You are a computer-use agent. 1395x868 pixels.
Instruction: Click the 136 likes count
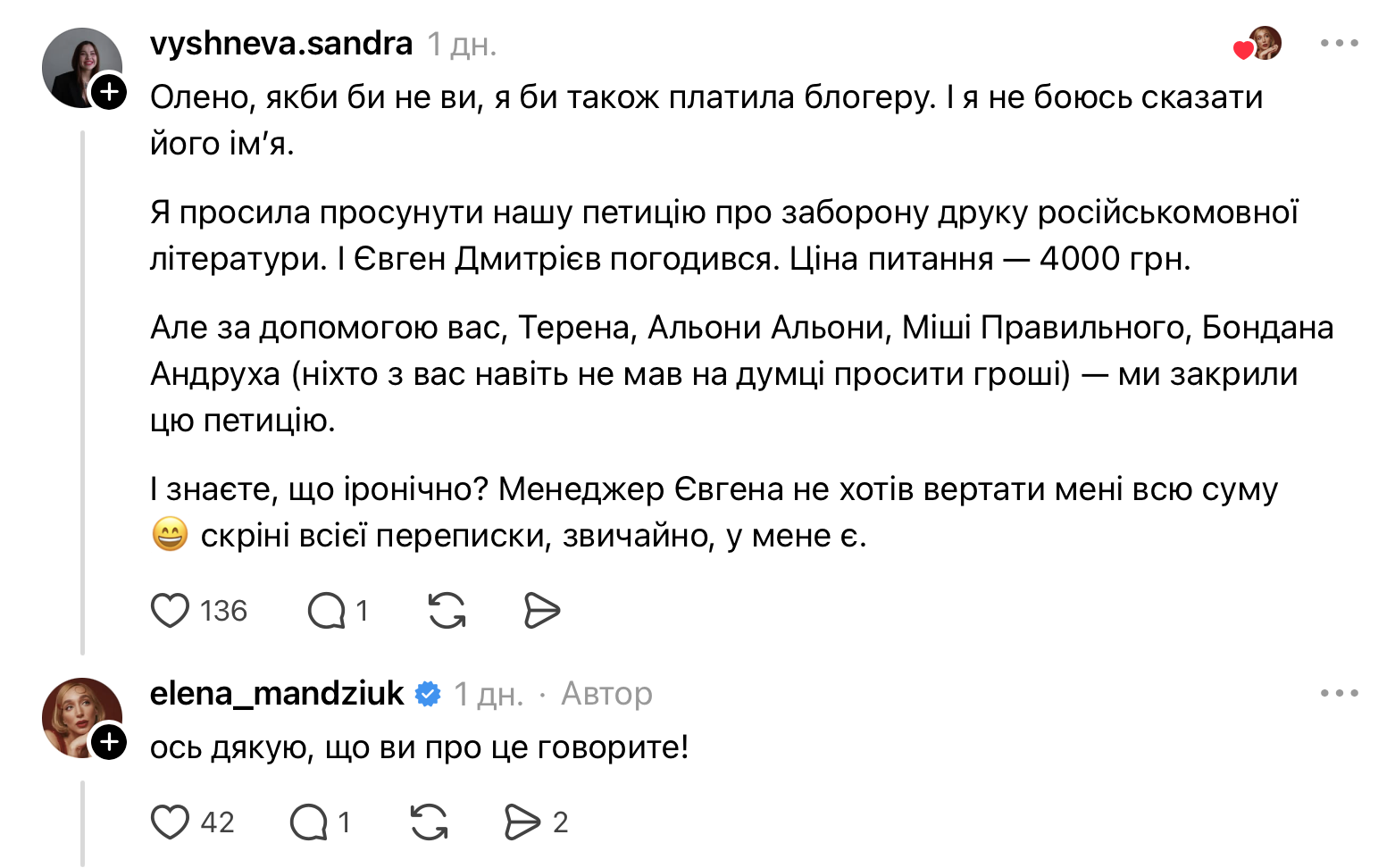point(223,611)
